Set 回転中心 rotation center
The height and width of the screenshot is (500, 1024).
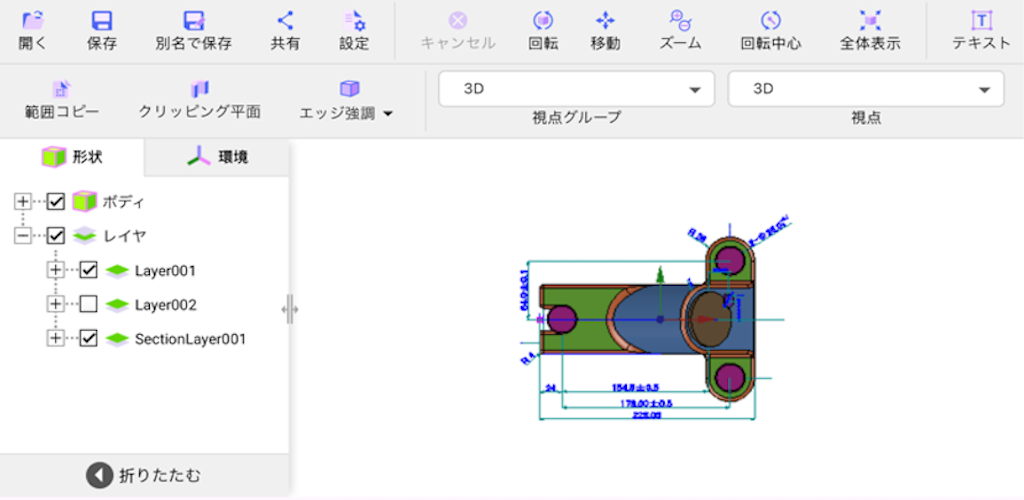tap(771, 32)
